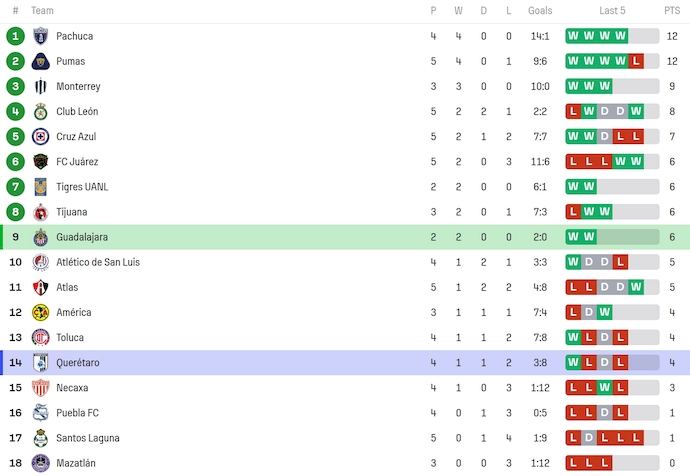Go to the Toluca team page

click(70, 337)
